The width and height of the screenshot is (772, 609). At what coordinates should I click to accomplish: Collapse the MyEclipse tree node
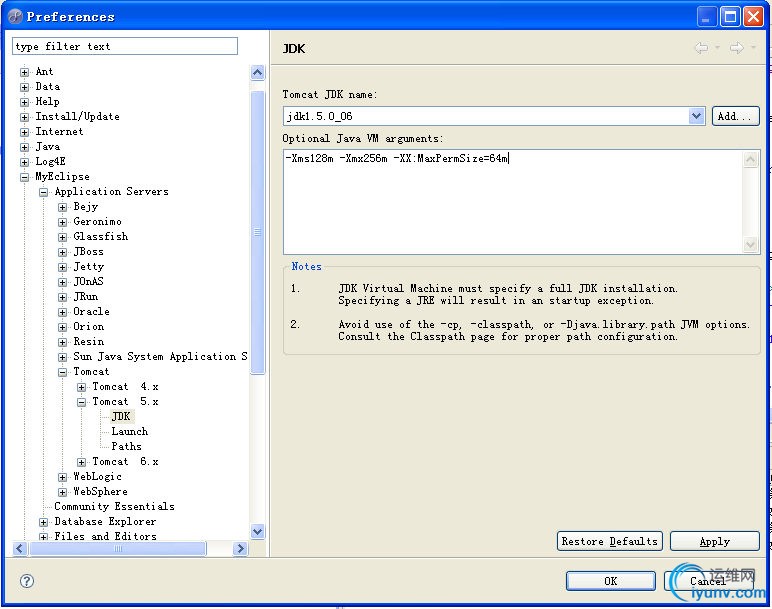tap(24, 177)
